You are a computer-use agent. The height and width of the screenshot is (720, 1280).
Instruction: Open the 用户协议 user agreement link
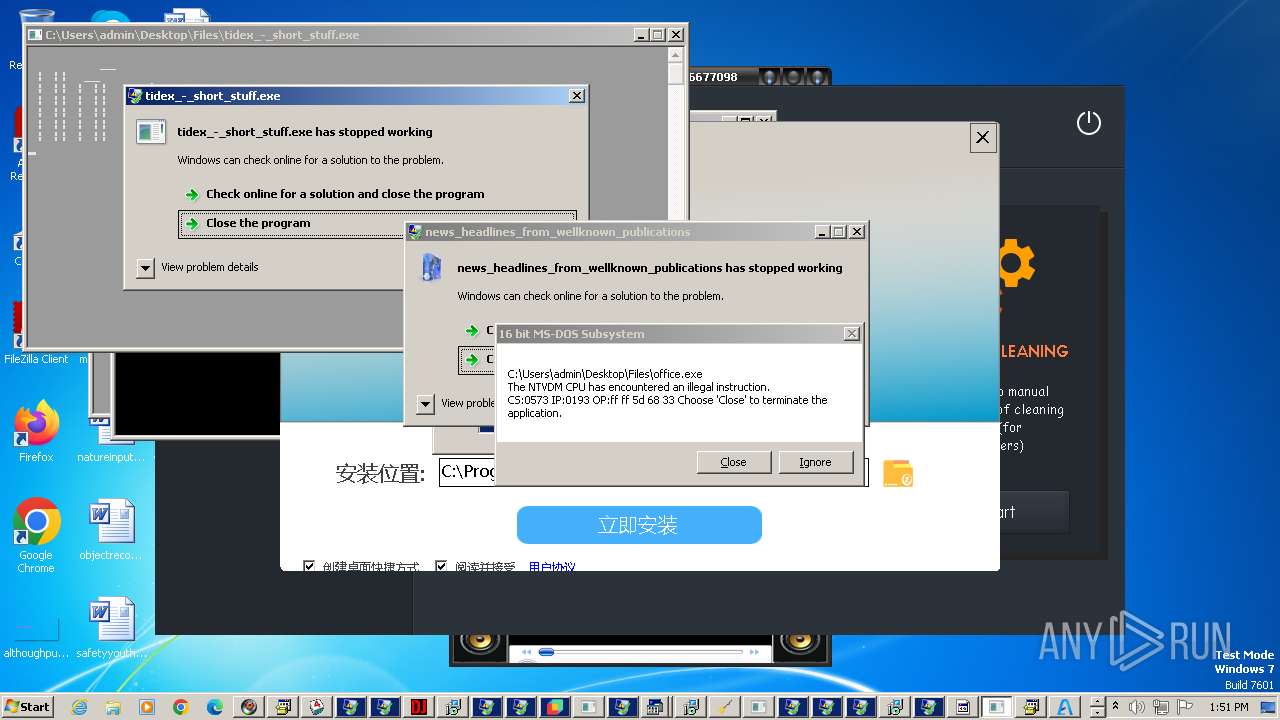pos(552,567)
